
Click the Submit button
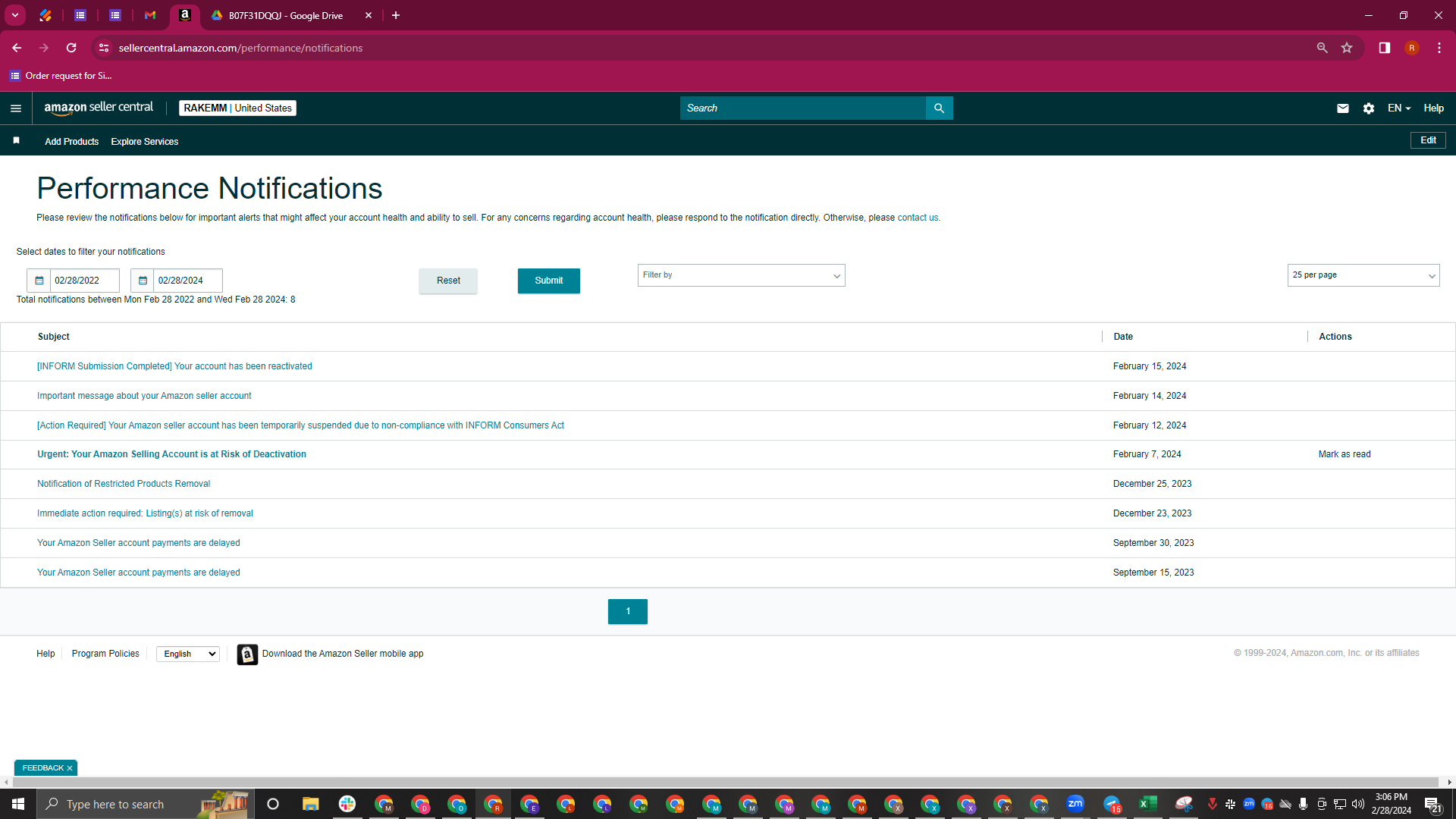coord(549,281)
